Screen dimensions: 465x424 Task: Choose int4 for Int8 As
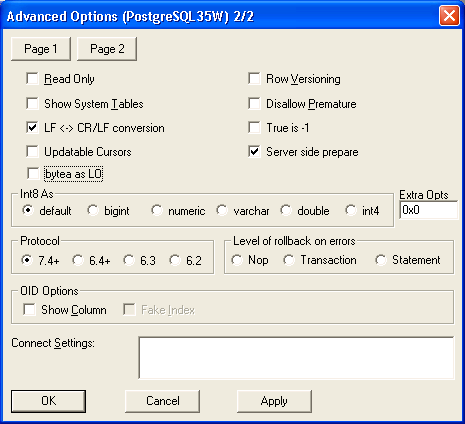point(351,210)
